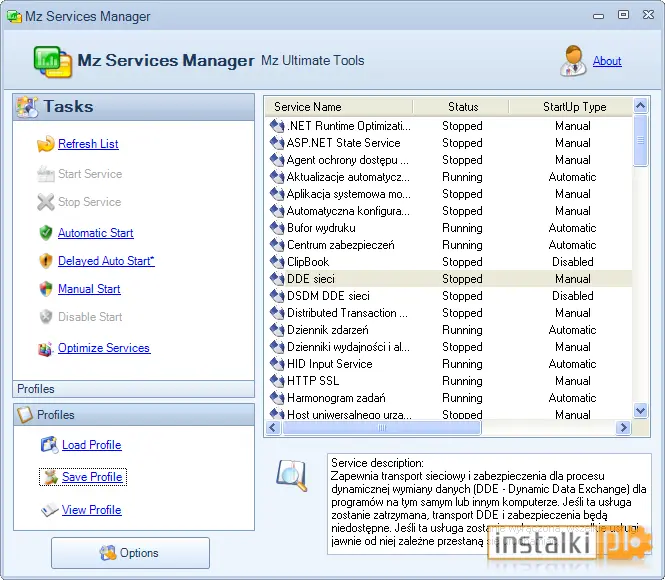The height and width of the screenshot is (580, 665).
Task: Click the Stop Service label
Action: tap(89, 202)
